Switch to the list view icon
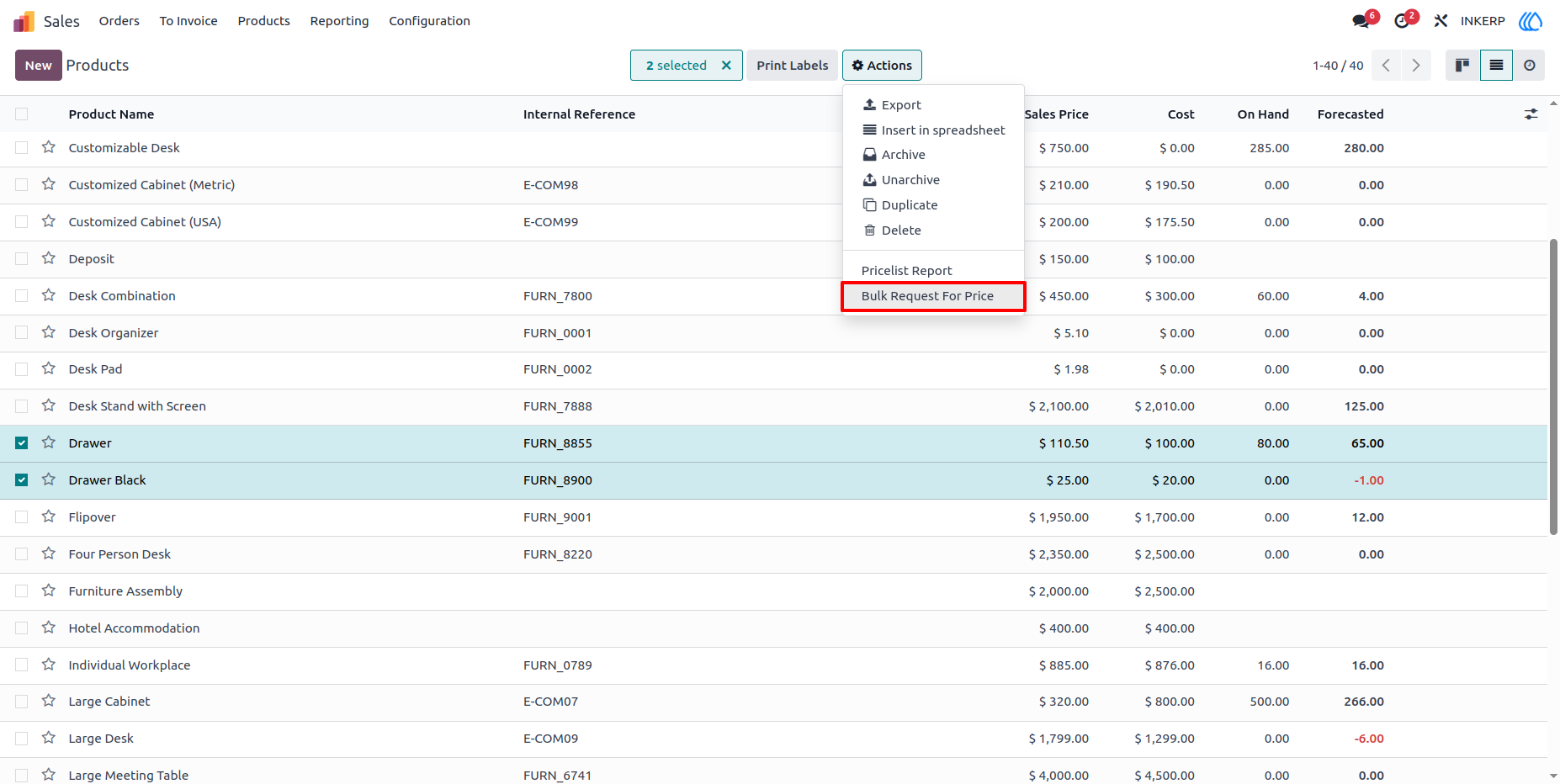This screenshot has width=1560, height=784. [x=1496, y=65]
